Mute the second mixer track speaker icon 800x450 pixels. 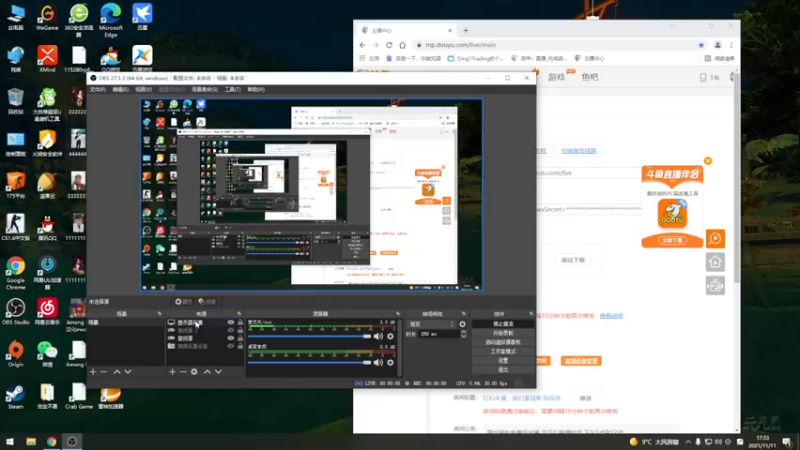click(x=378, y=362)
